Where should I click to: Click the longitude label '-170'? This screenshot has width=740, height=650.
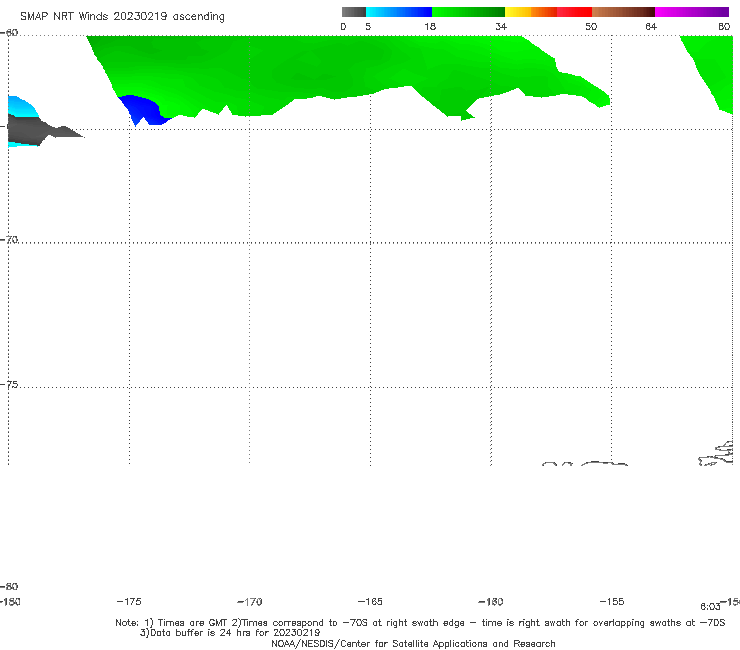point(250,602)
